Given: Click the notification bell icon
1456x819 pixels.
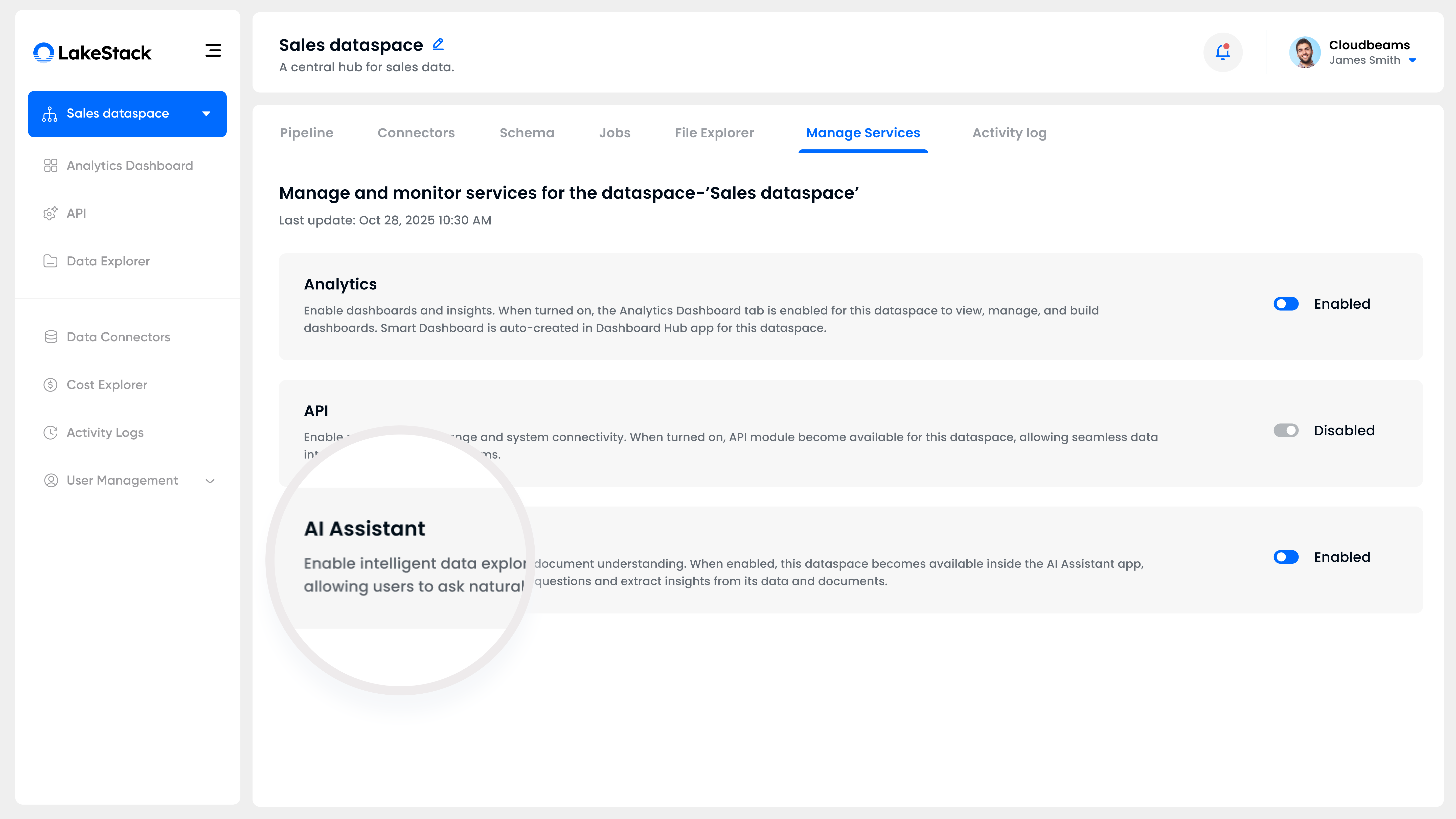Looking at the screenshot, I should (1223, 52).
